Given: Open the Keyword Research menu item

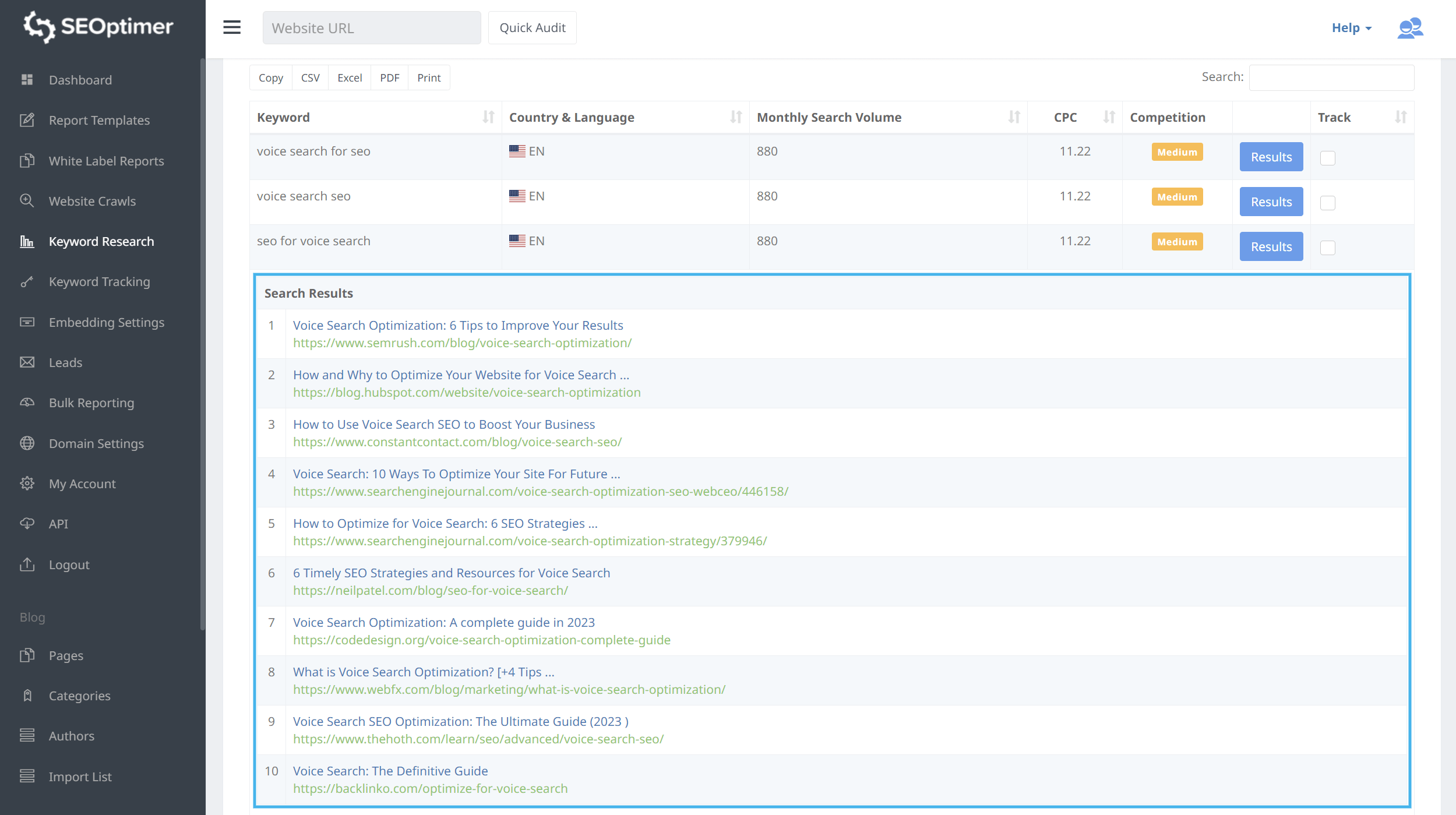Looking at the screenshot, I should [101, 241].
